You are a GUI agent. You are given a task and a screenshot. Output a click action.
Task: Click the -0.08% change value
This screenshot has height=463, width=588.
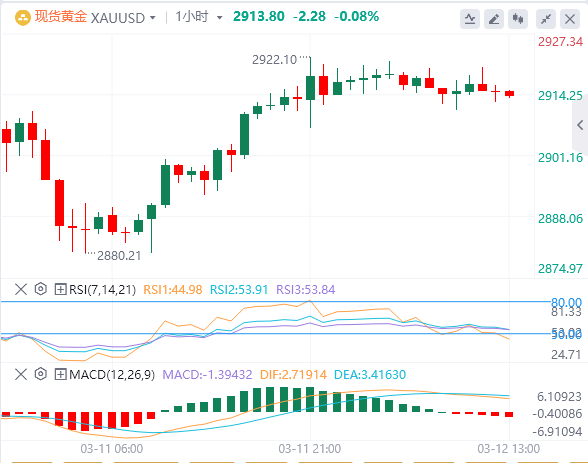(356, 16)
